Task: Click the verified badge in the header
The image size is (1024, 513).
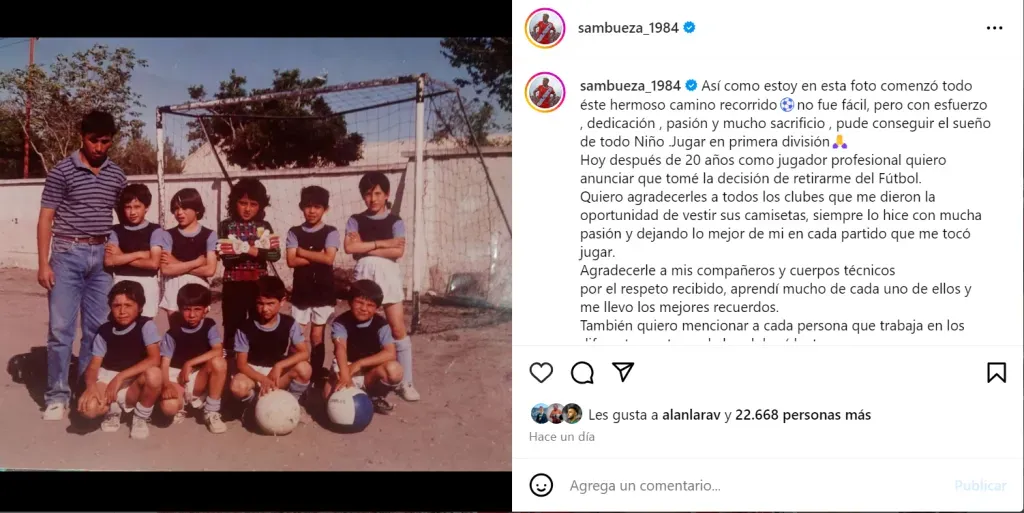Action: [x=689, y=28]
